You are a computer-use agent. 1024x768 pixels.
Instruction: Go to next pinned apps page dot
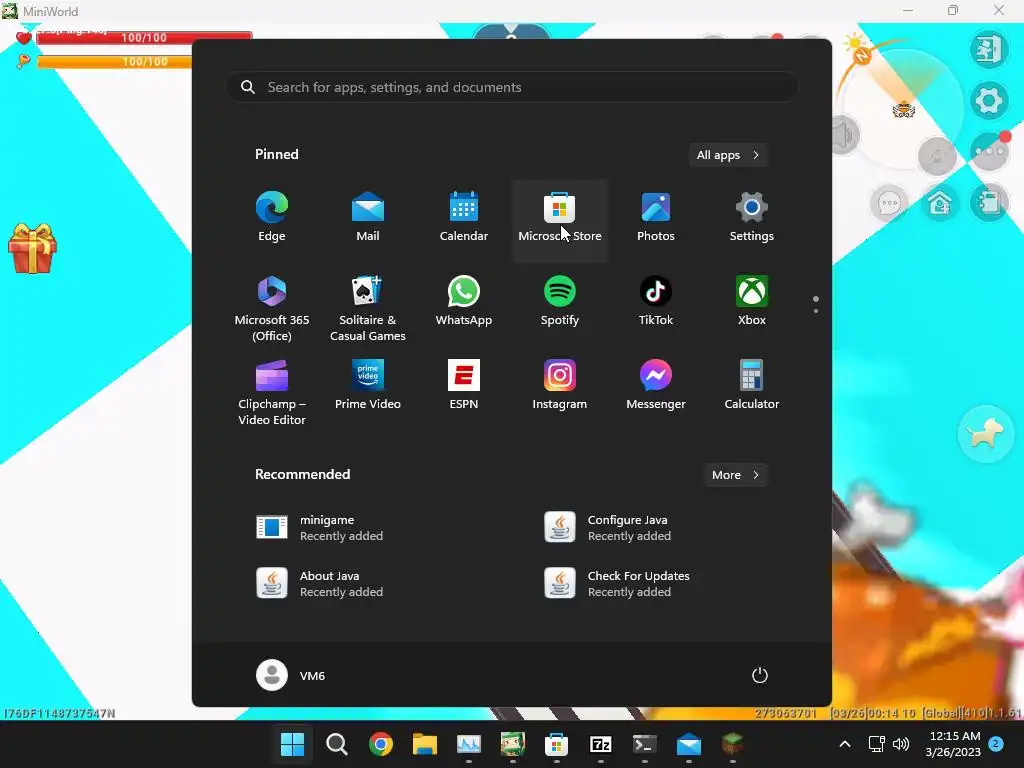816,311
